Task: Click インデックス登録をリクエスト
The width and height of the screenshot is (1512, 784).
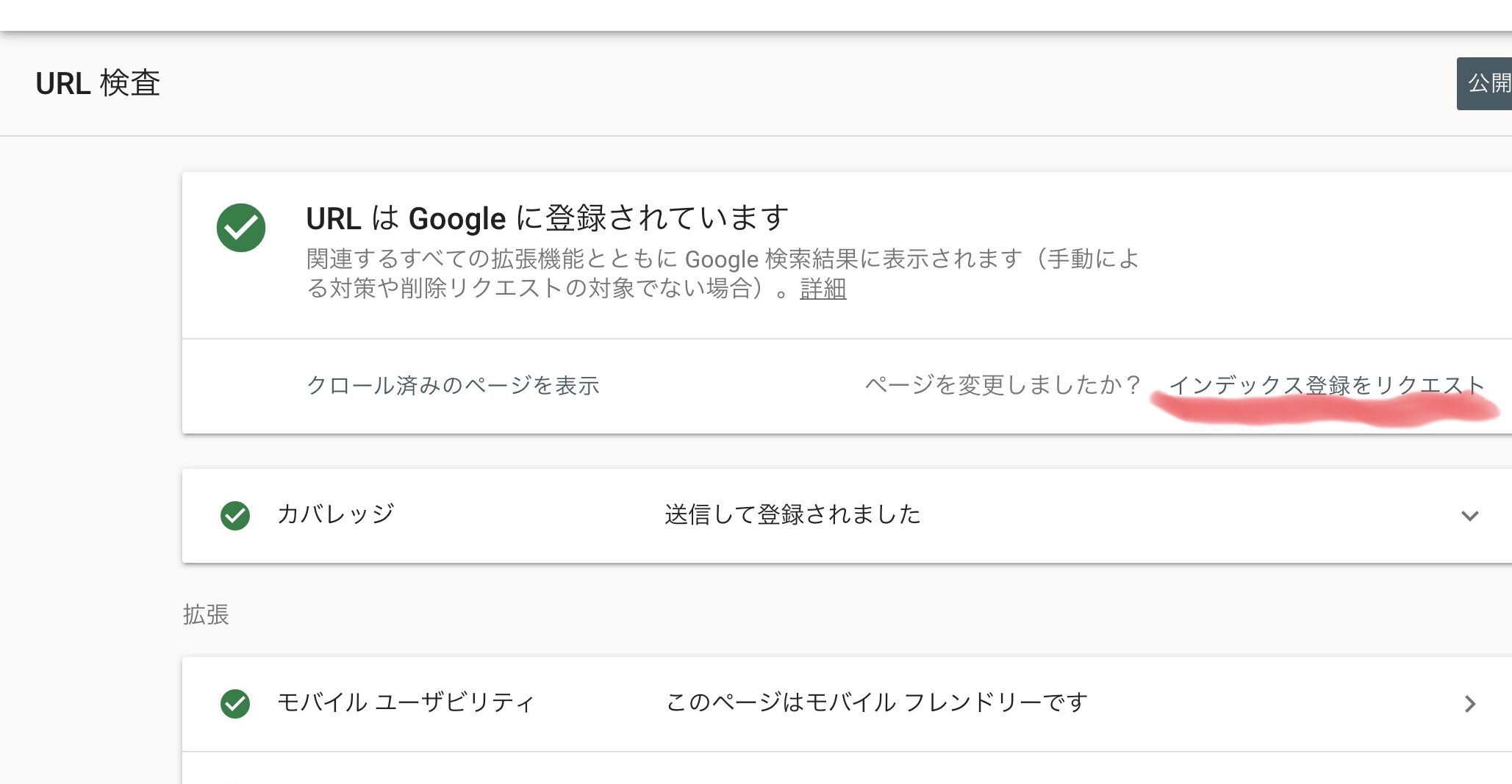Action: [x=1327, y=386]
